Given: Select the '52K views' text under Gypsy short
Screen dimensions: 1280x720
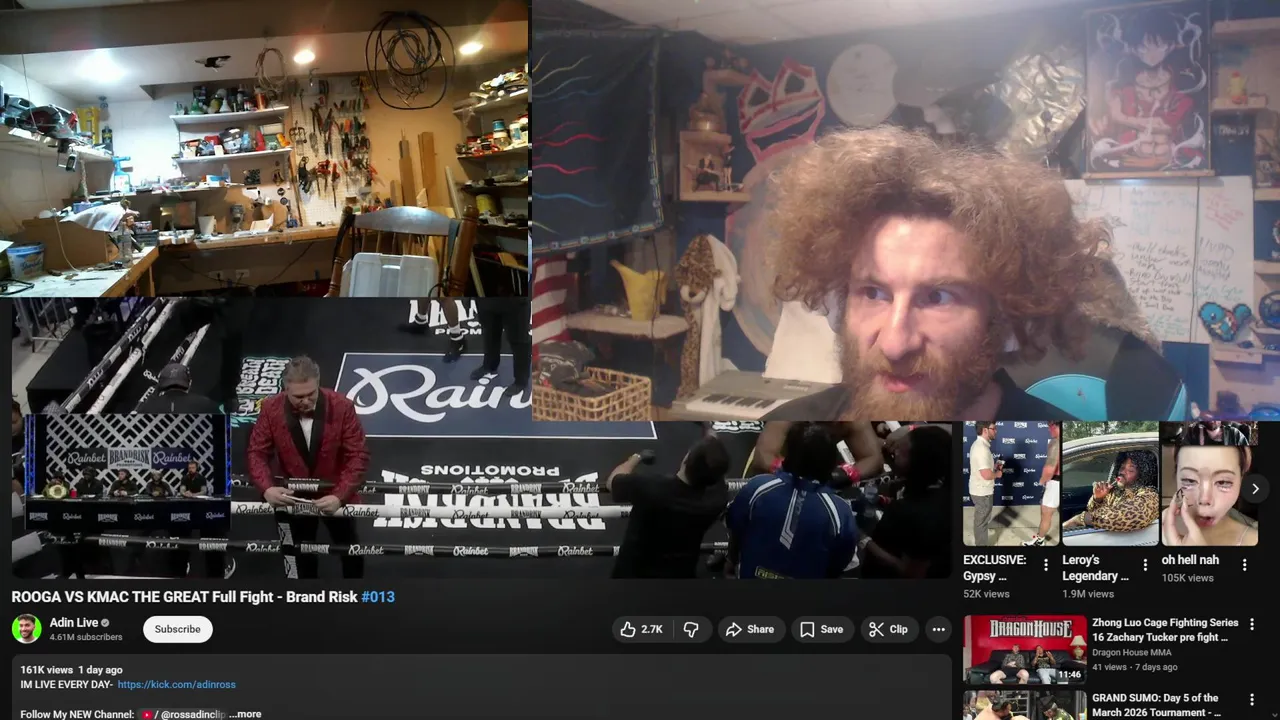Looking at the screenshot, I should pyautogui.click(x=986, y=594).
